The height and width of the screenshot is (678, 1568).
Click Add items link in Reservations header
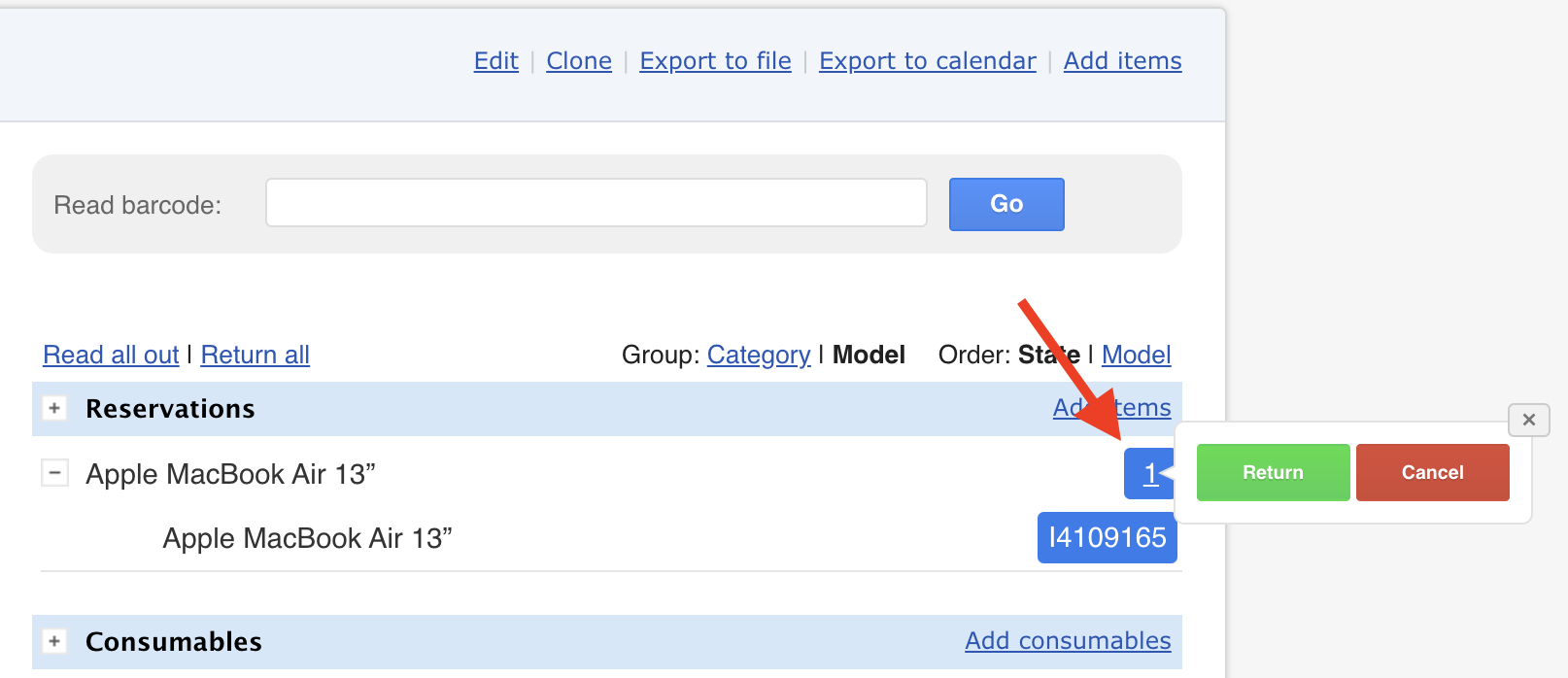coord(1111,407)
